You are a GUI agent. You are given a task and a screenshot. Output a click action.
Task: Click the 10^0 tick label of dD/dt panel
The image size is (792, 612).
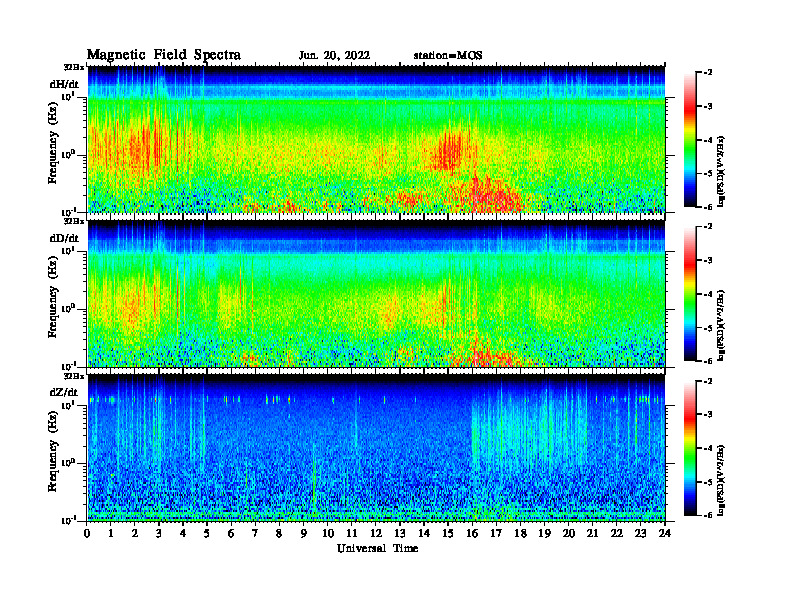69,308
